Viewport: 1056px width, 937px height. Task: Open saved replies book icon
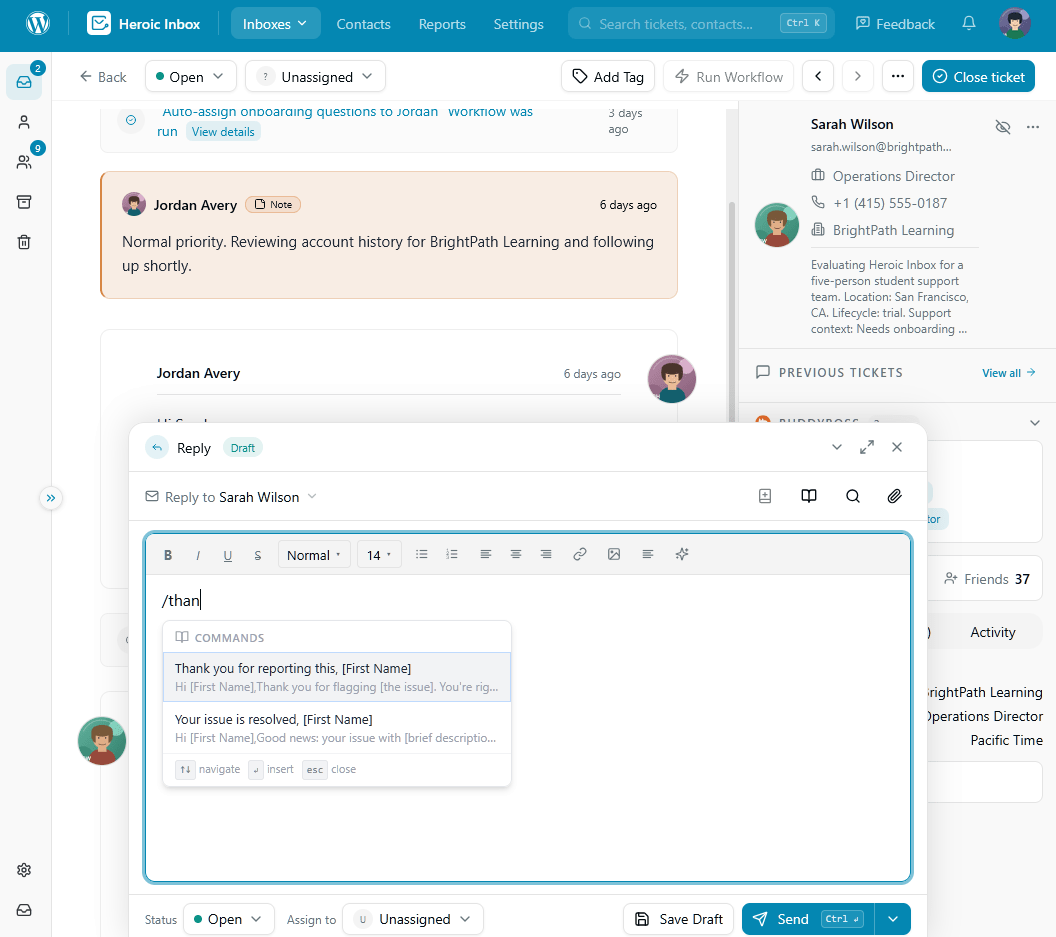pyautogui.click(x=809, y=496)
